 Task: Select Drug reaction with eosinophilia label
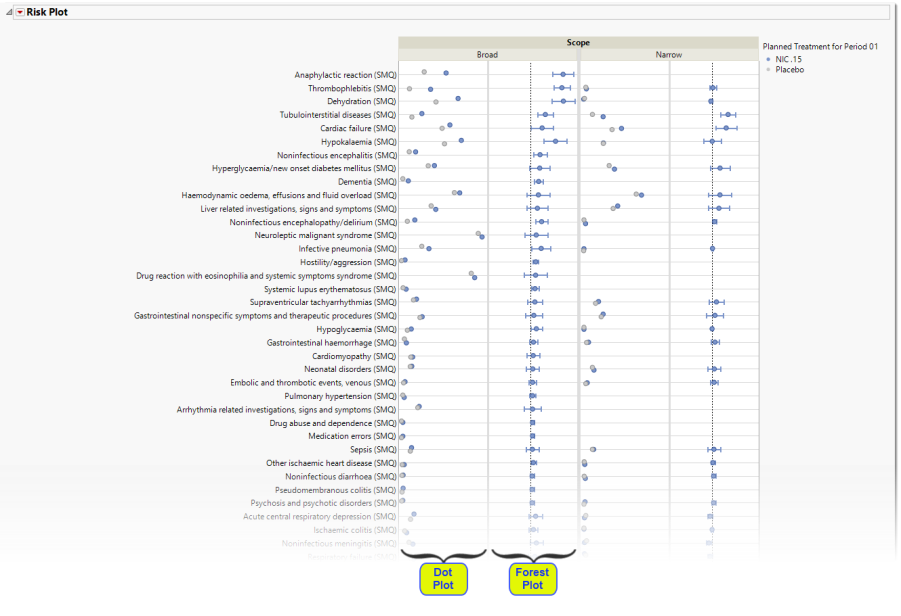tap(266, 276)
